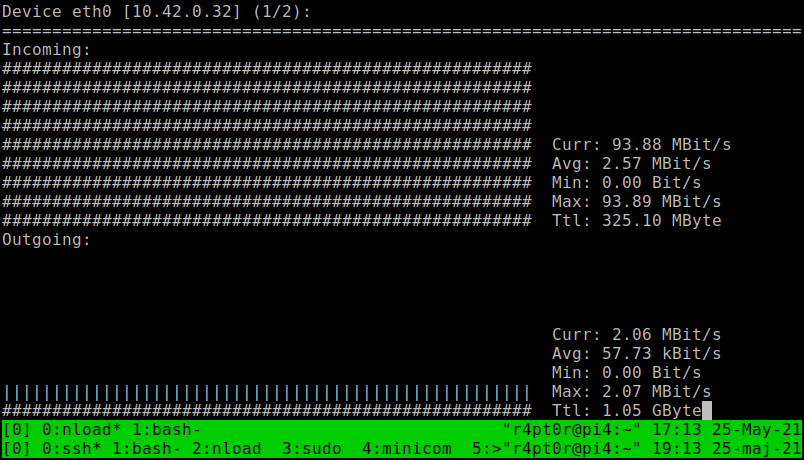Click incoming 'Avg: 2.57 MBit/s' value

tap(632, 164)
